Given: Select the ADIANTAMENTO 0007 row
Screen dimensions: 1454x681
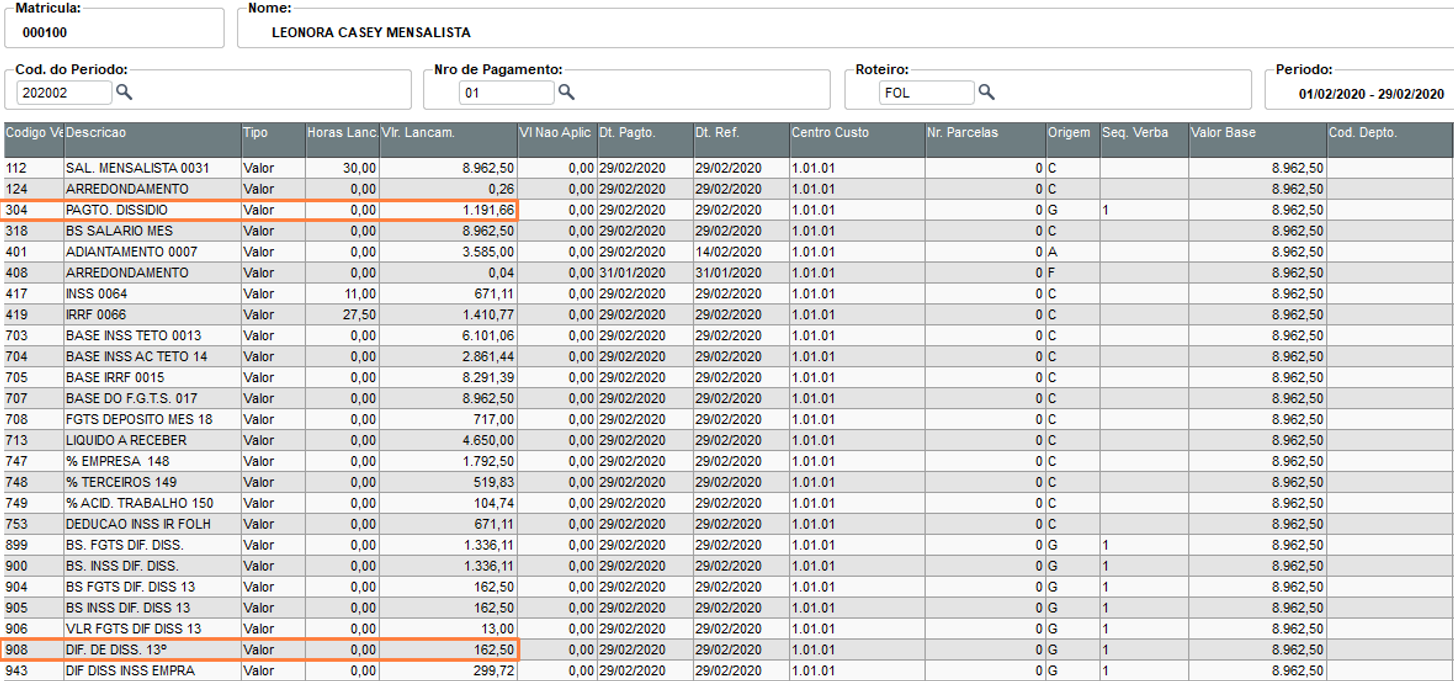Looking at the screenshot, I should pyautogui.click(x=727, y=252).
